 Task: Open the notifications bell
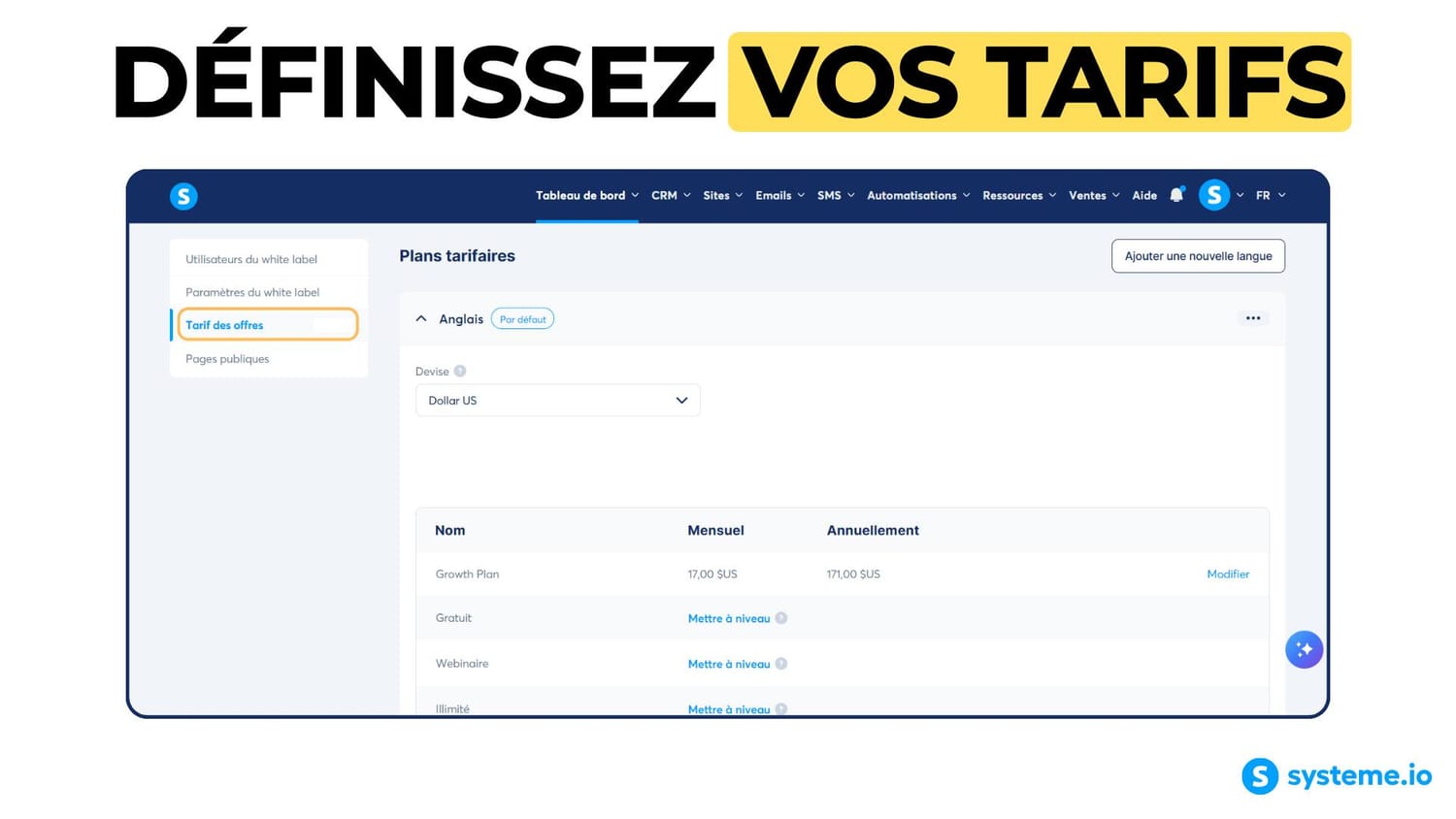pyautogui.click(x=1176, y=195)
